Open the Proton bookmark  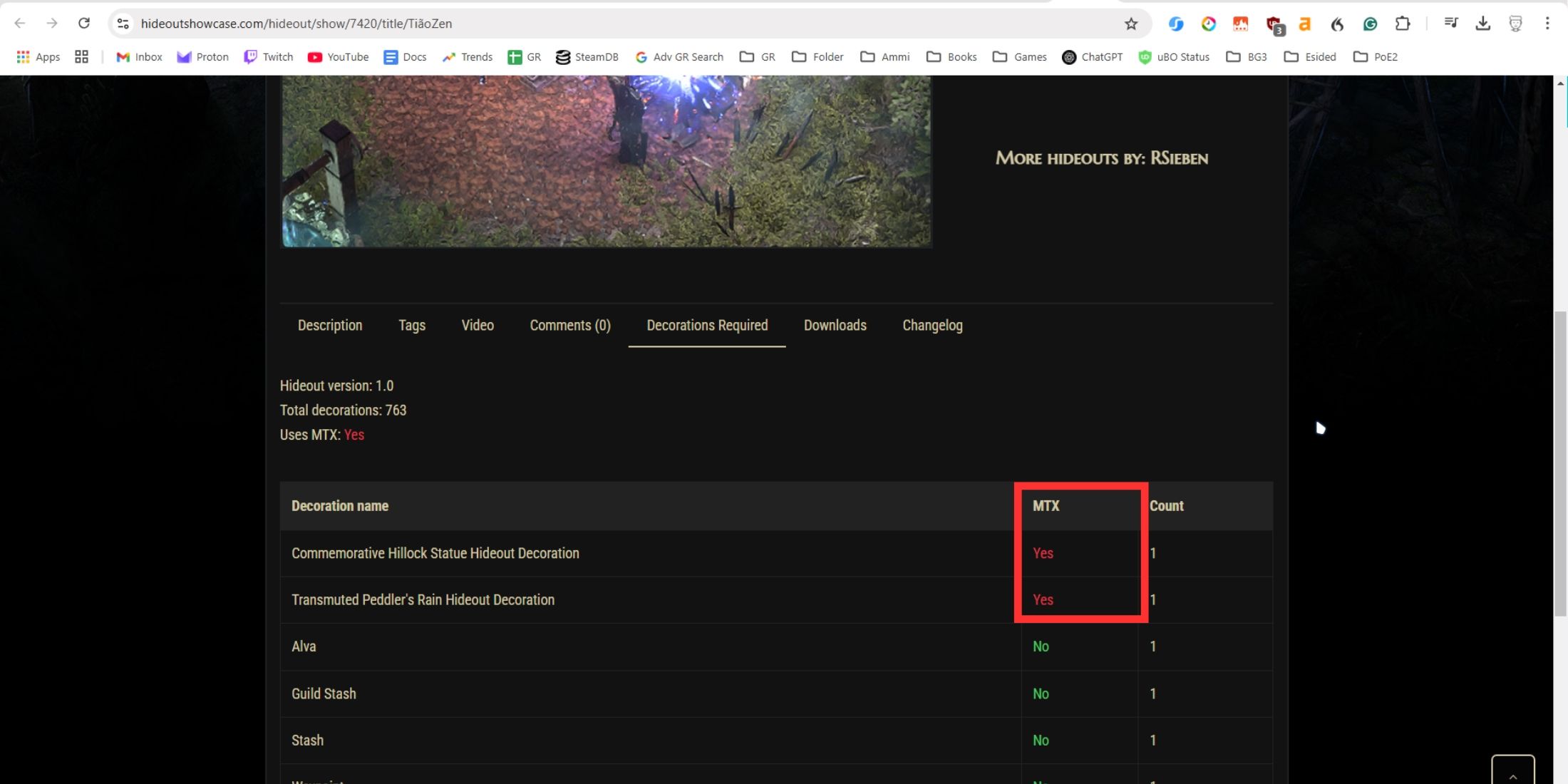pyautogui.click(x=203, y=57)
